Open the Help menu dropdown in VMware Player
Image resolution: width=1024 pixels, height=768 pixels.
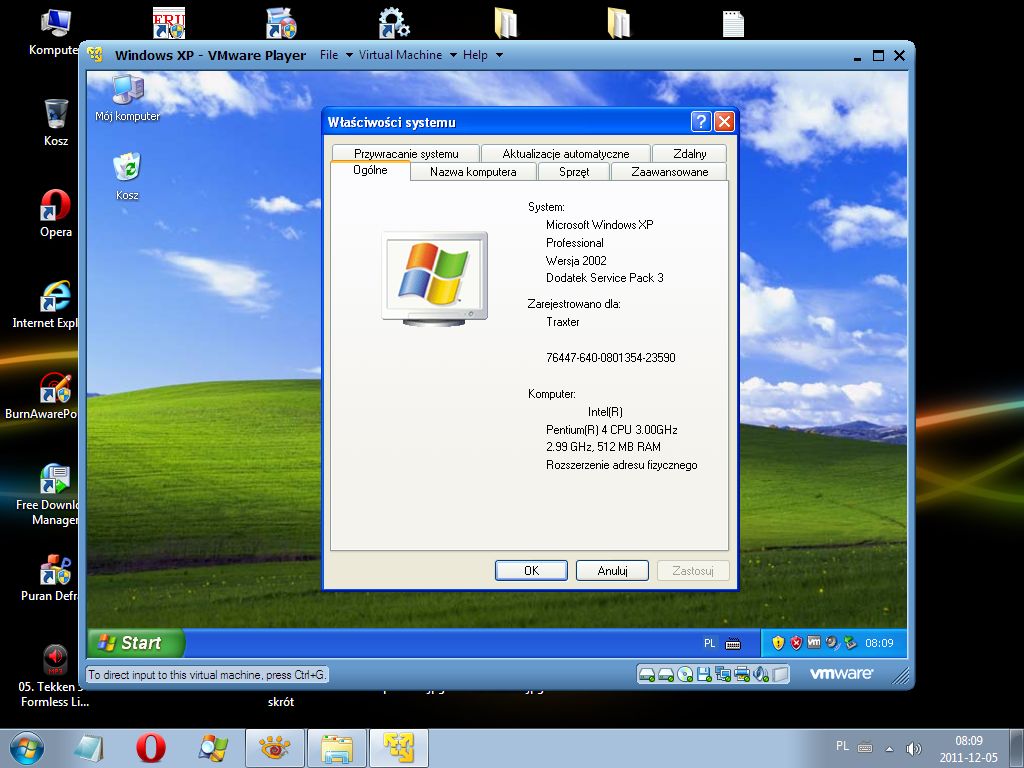tap(483, 55)
